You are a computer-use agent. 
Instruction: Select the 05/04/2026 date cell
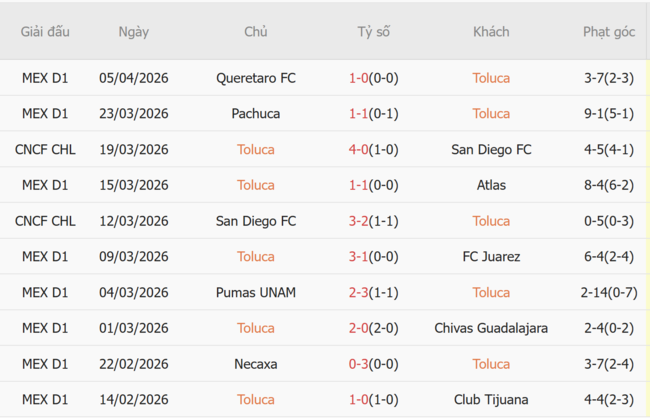(133, 78)
